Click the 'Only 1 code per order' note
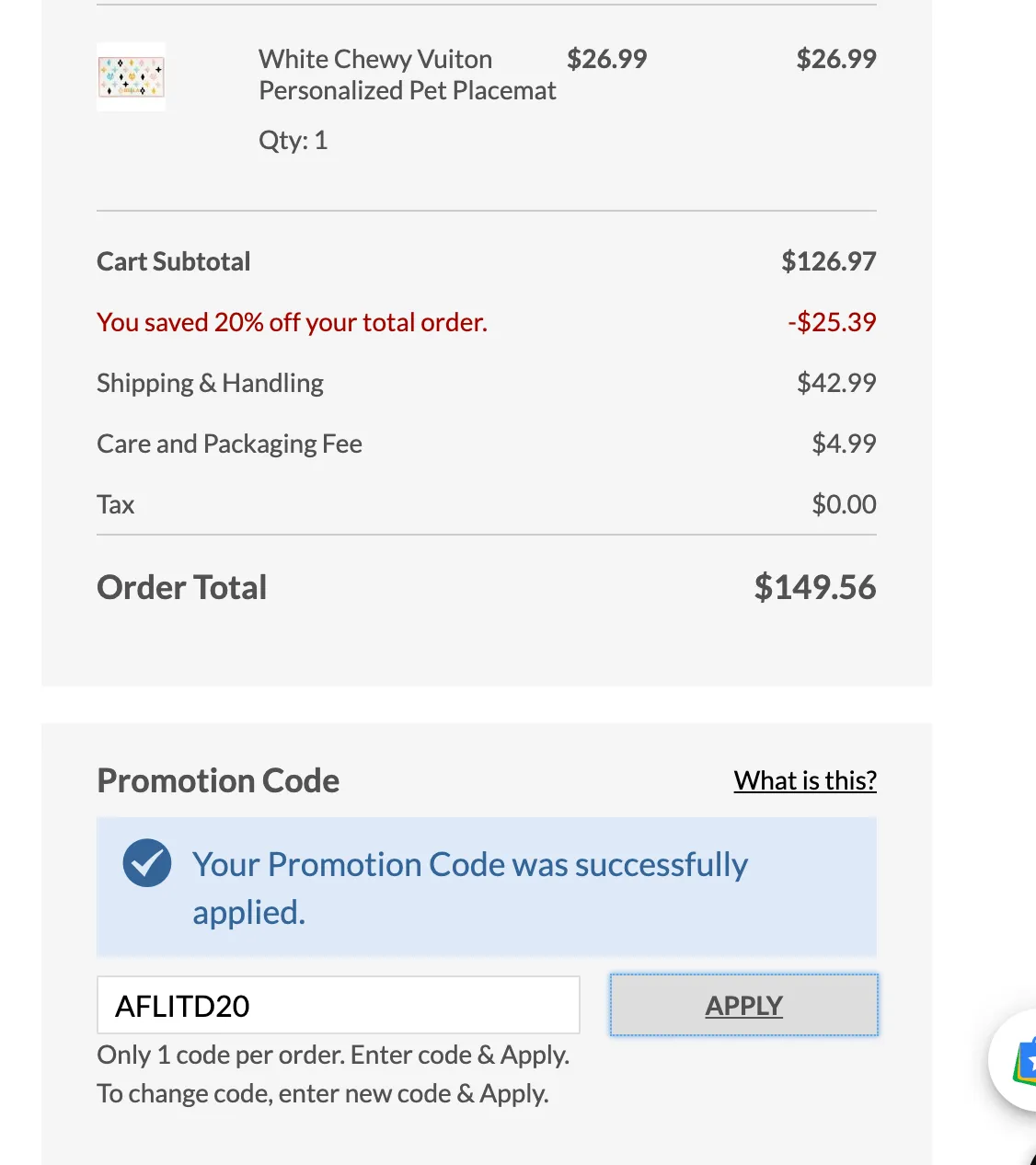This screenshot has height=1165, width=1036. tap(333, 1055)
